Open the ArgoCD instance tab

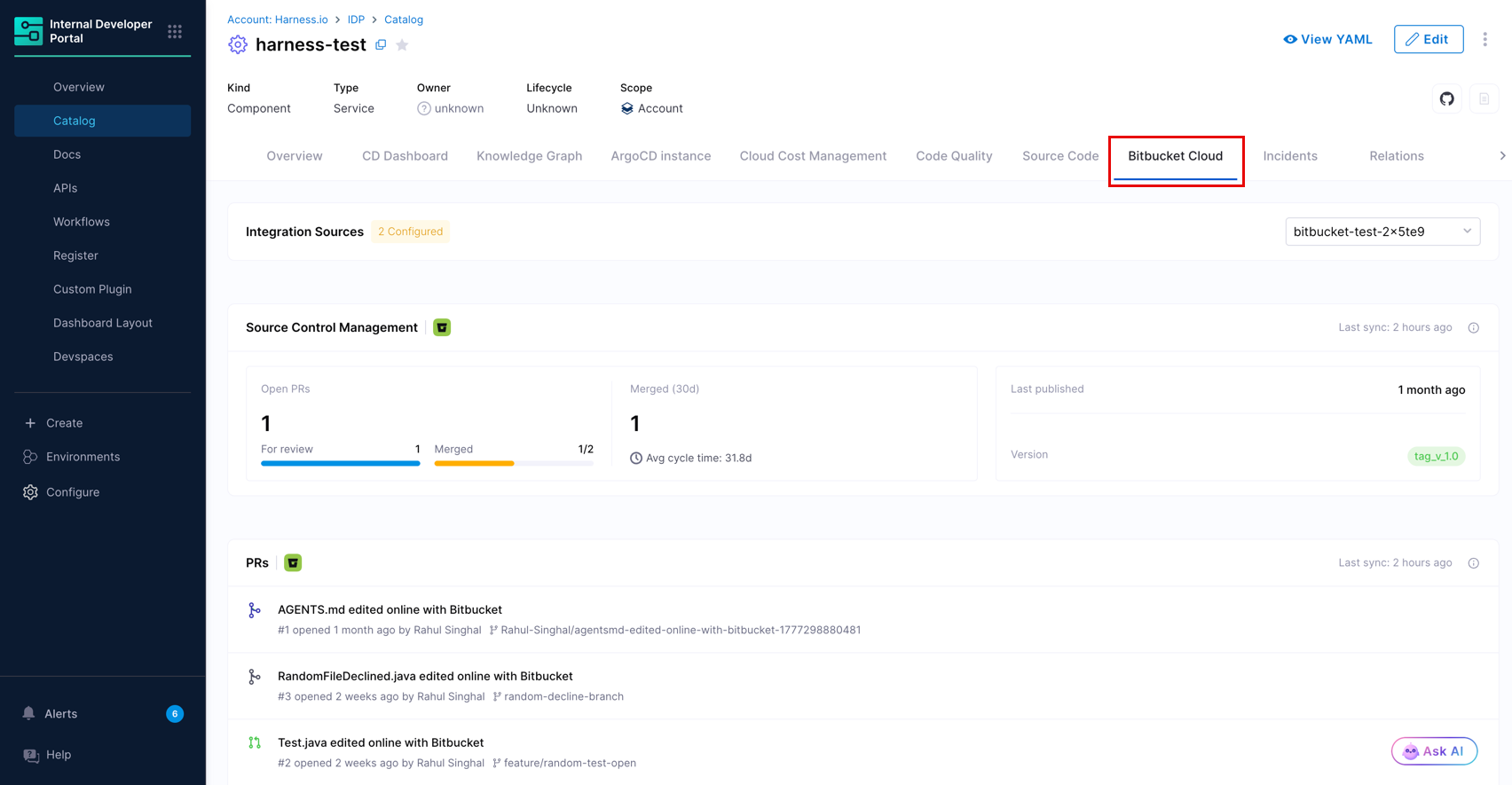pyautogui.click(x=661, y=156)
